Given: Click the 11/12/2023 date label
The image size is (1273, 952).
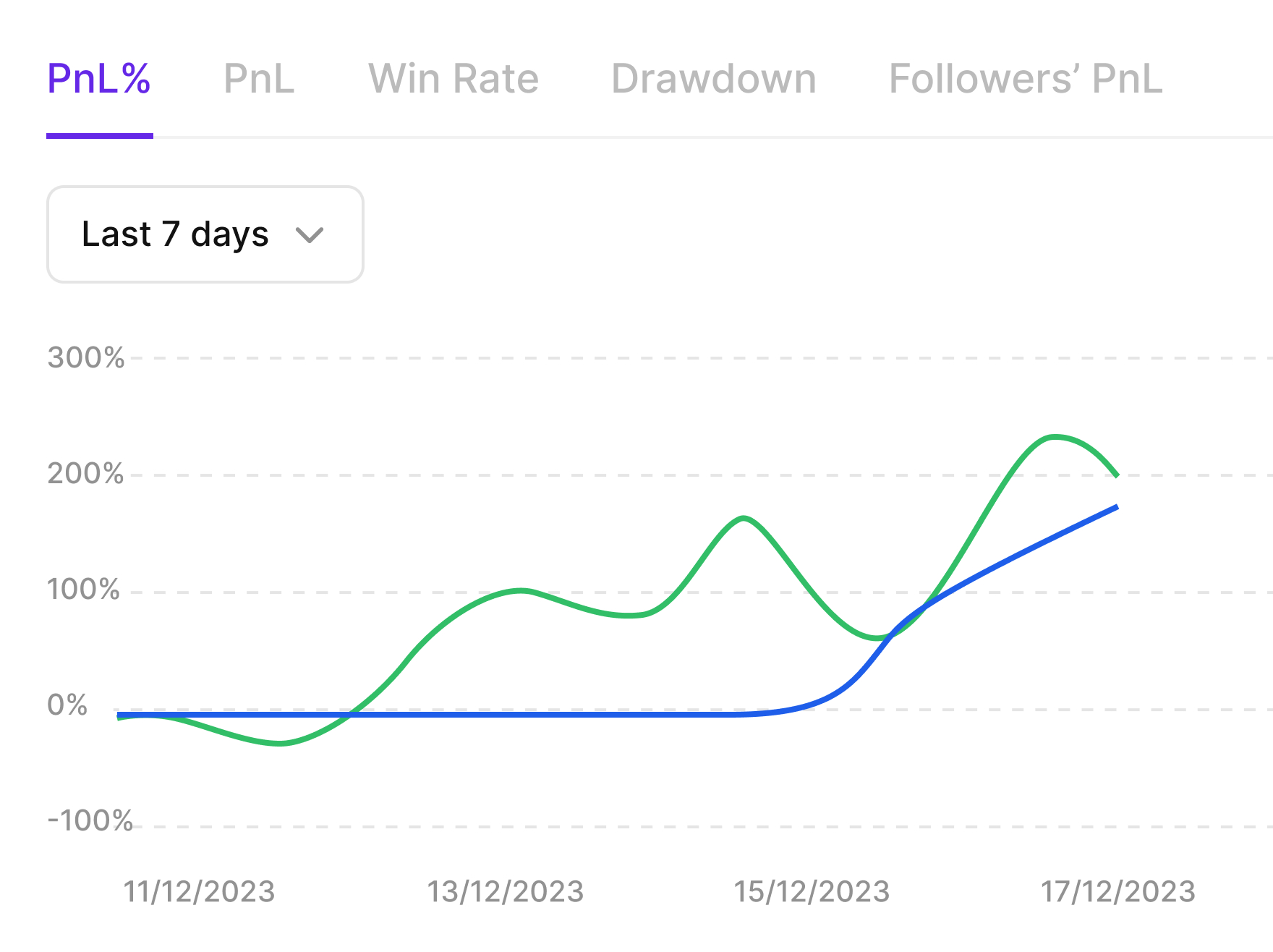Looking at the screenshot, I should (x=199, y=892).
